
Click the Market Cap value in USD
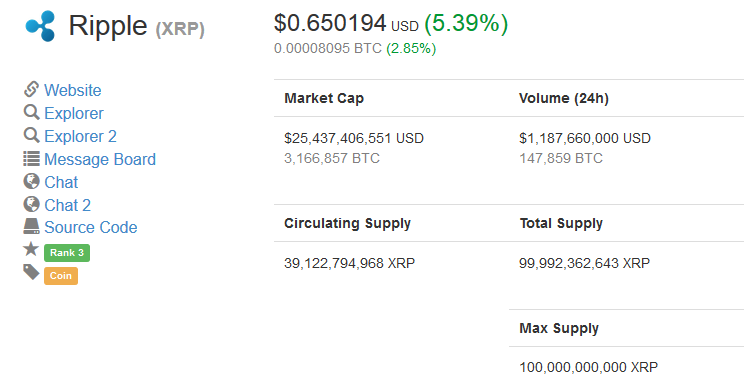tap(354, 138)
